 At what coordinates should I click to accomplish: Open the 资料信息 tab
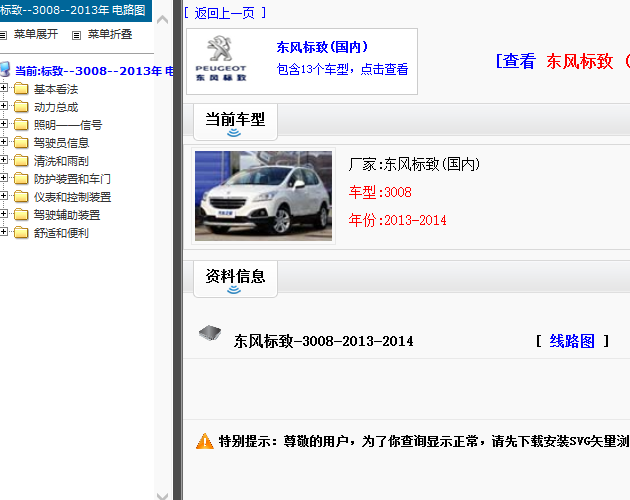[x=235, y=279]
